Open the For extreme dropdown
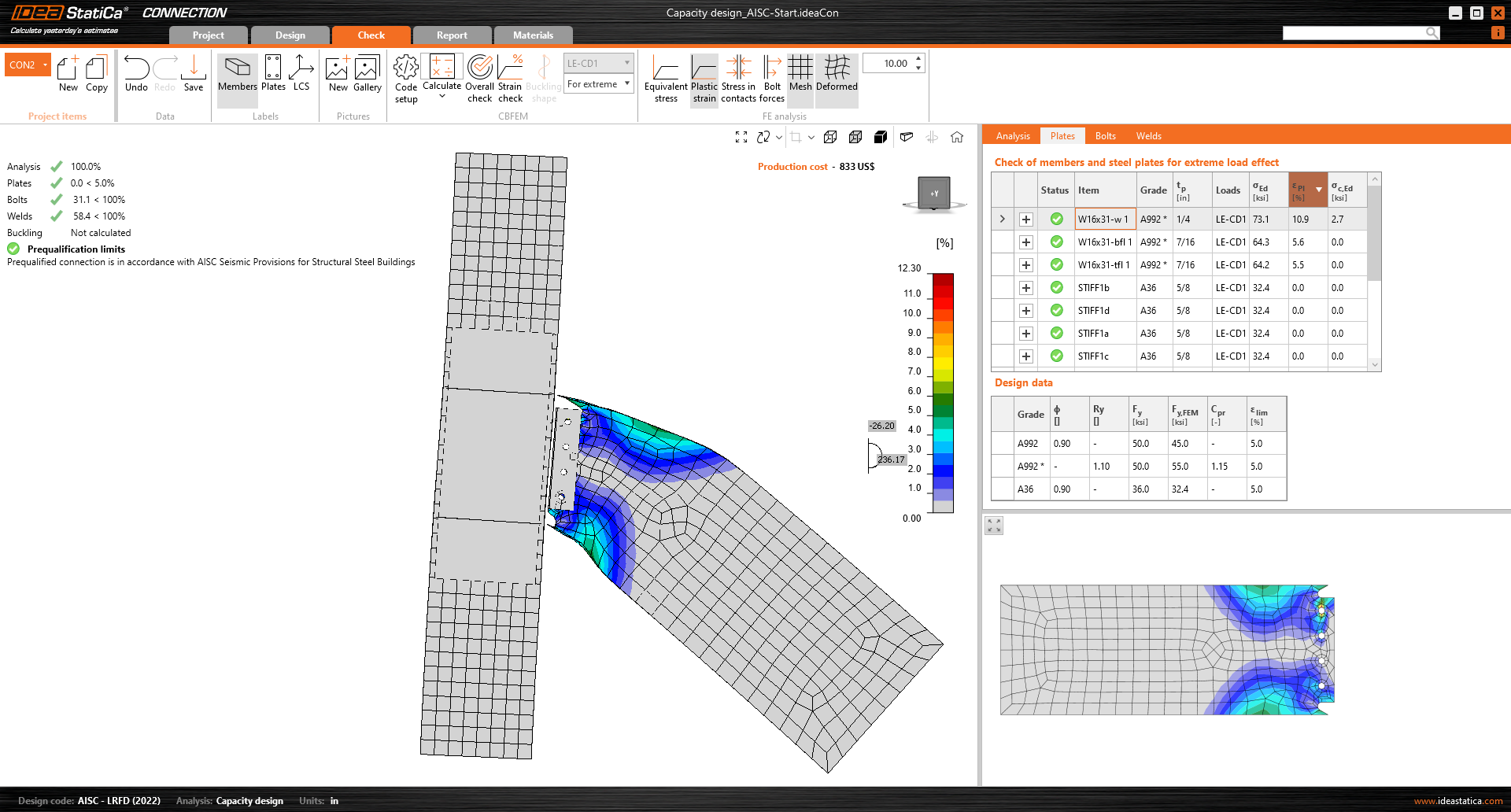1511x812 pixels. tap(599, 84)
